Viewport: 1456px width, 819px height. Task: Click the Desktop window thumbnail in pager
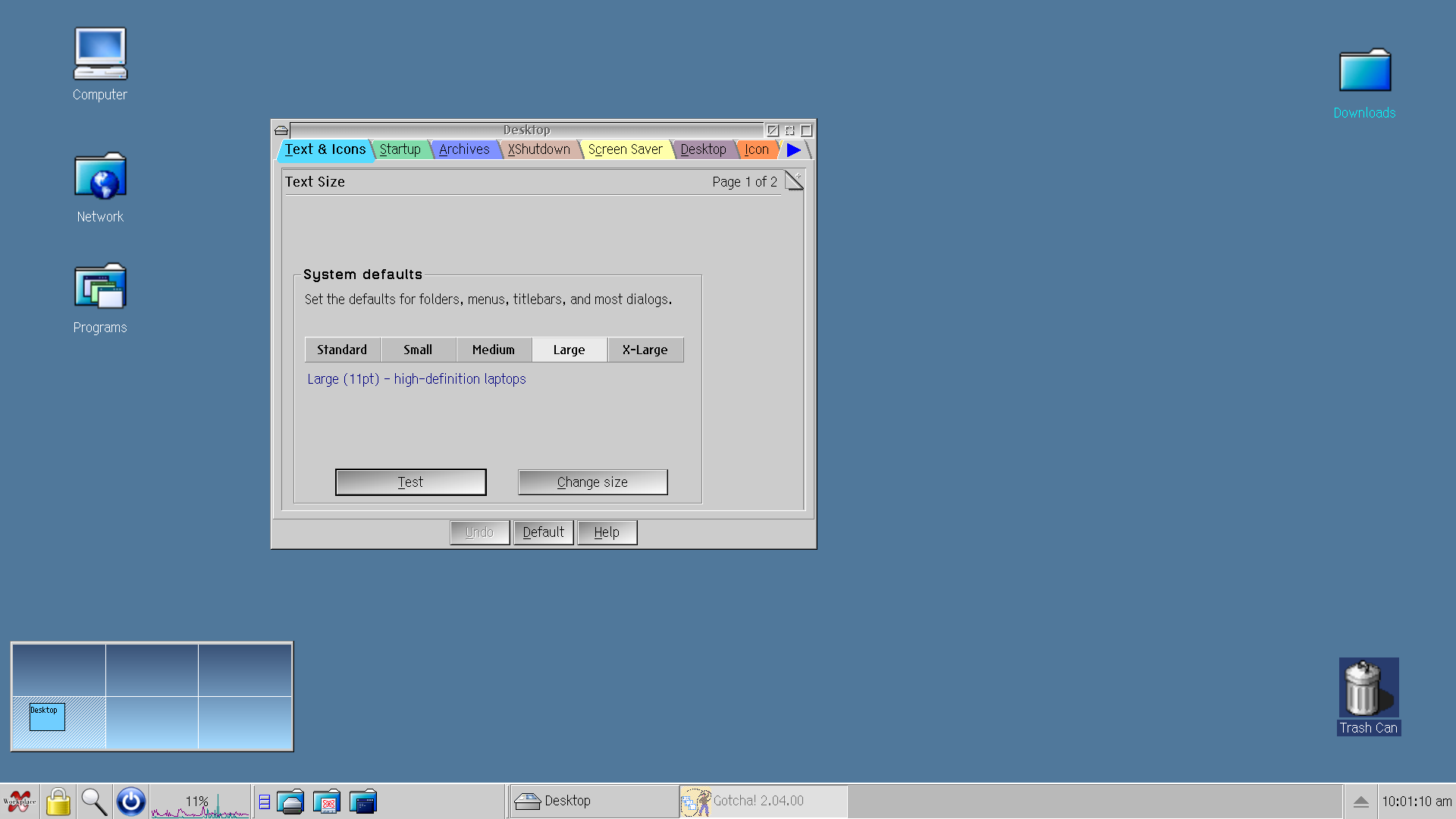pos(47,717)
